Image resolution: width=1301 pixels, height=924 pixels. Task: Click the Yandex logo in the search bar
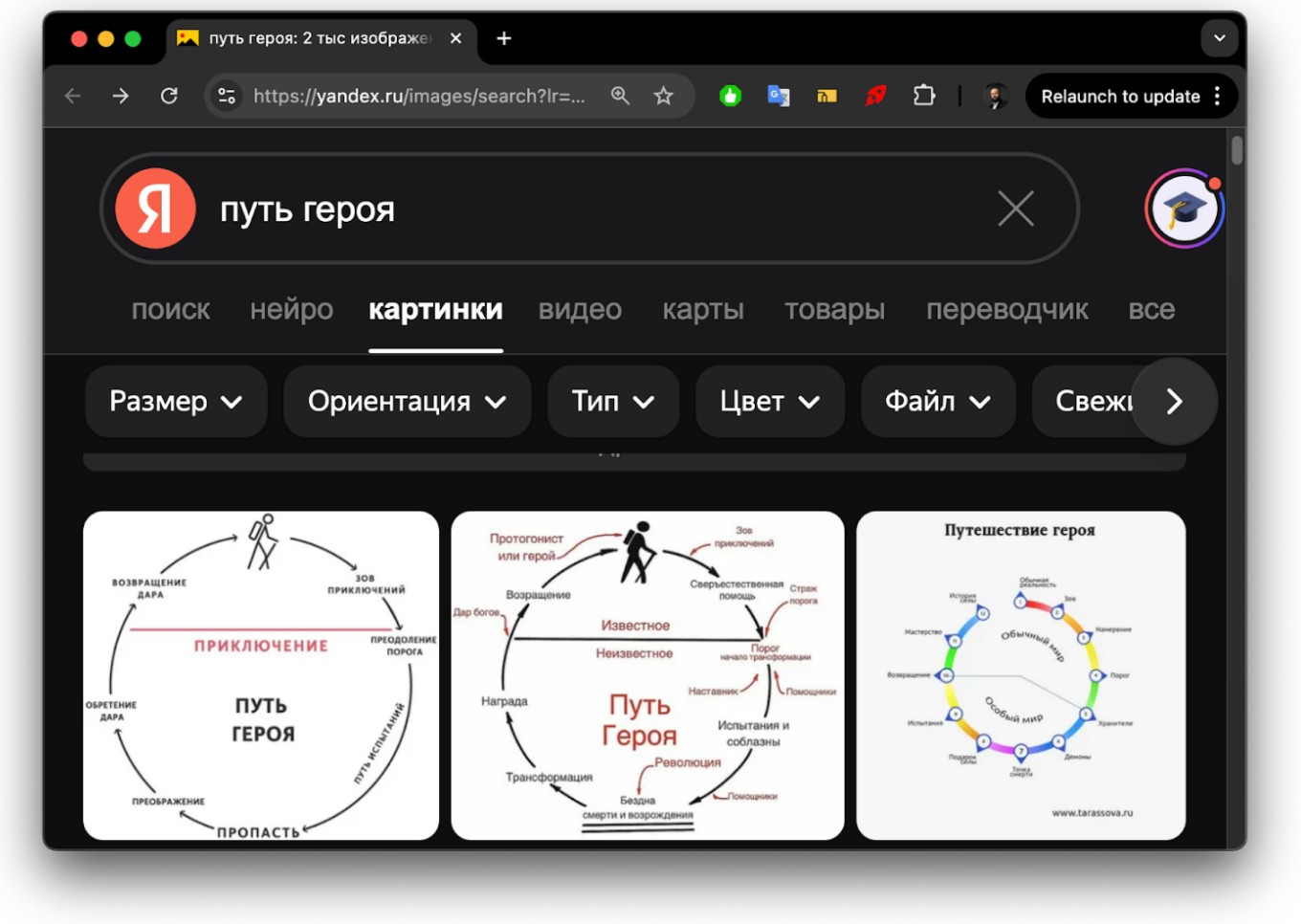pos(156,209)
